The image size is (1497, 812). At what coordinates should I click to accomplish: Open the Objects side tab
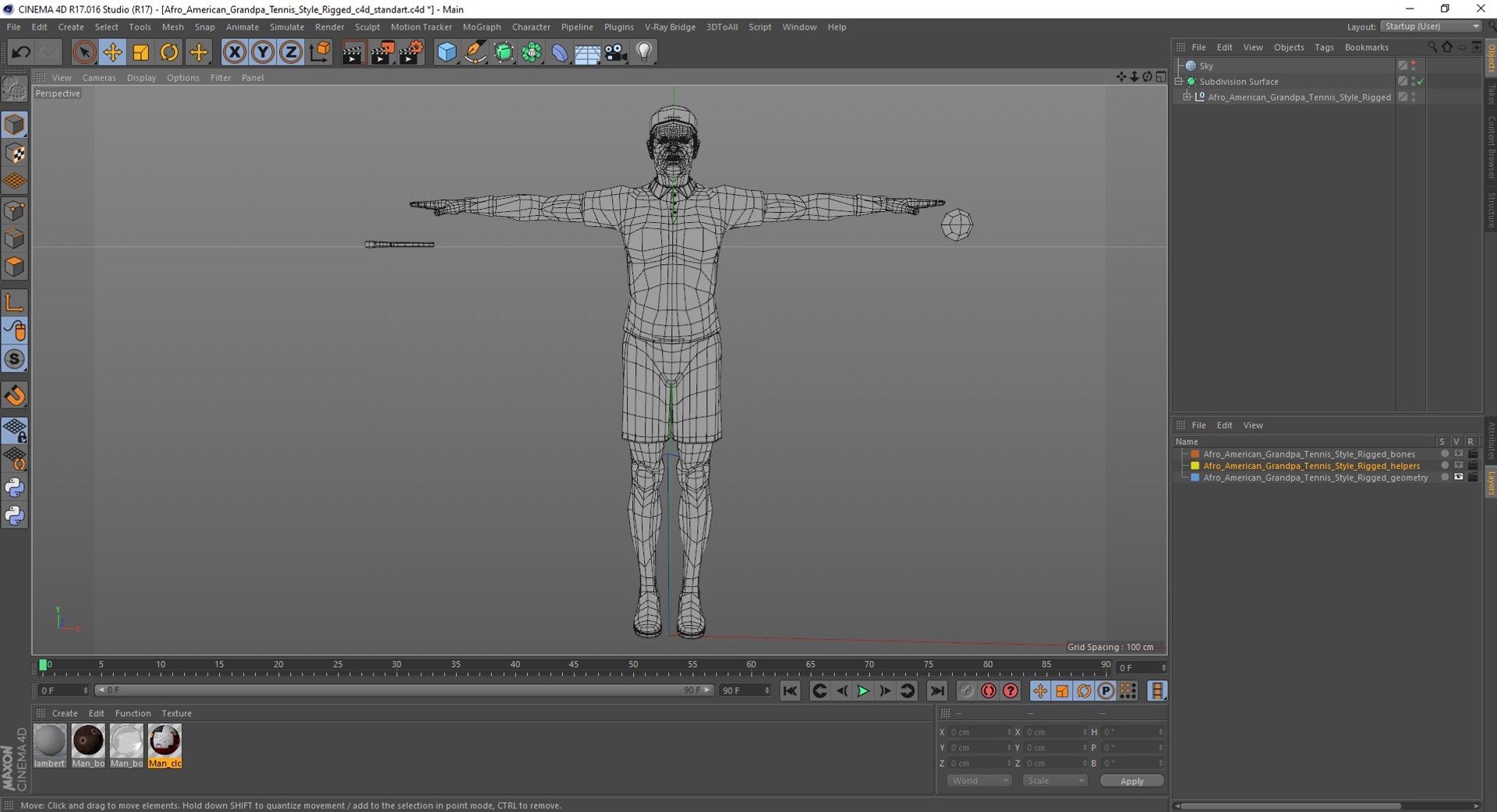tap(1490, 58)
